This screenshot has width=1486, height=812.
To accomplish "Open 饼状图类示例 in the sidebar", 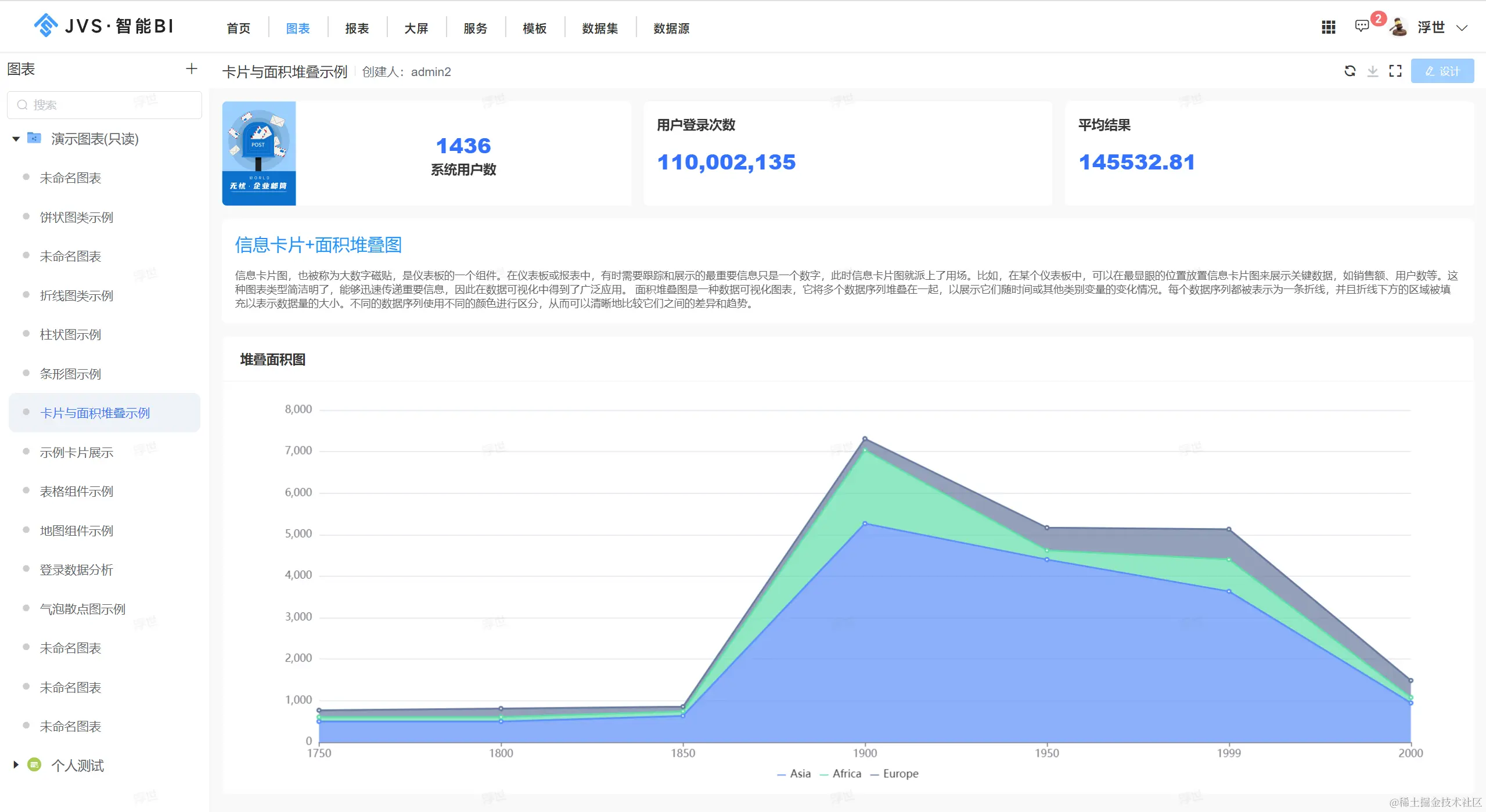I will pos(76,217).
